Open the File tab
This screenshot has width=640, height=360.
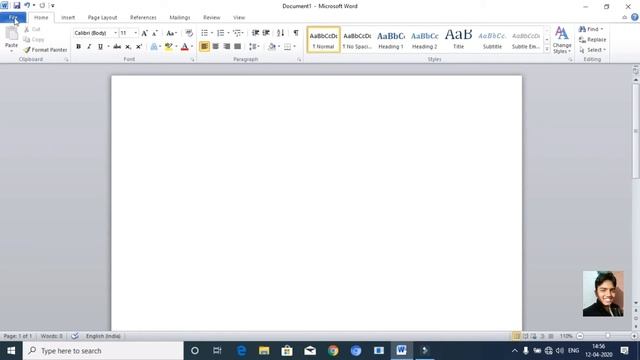(13, 18)
